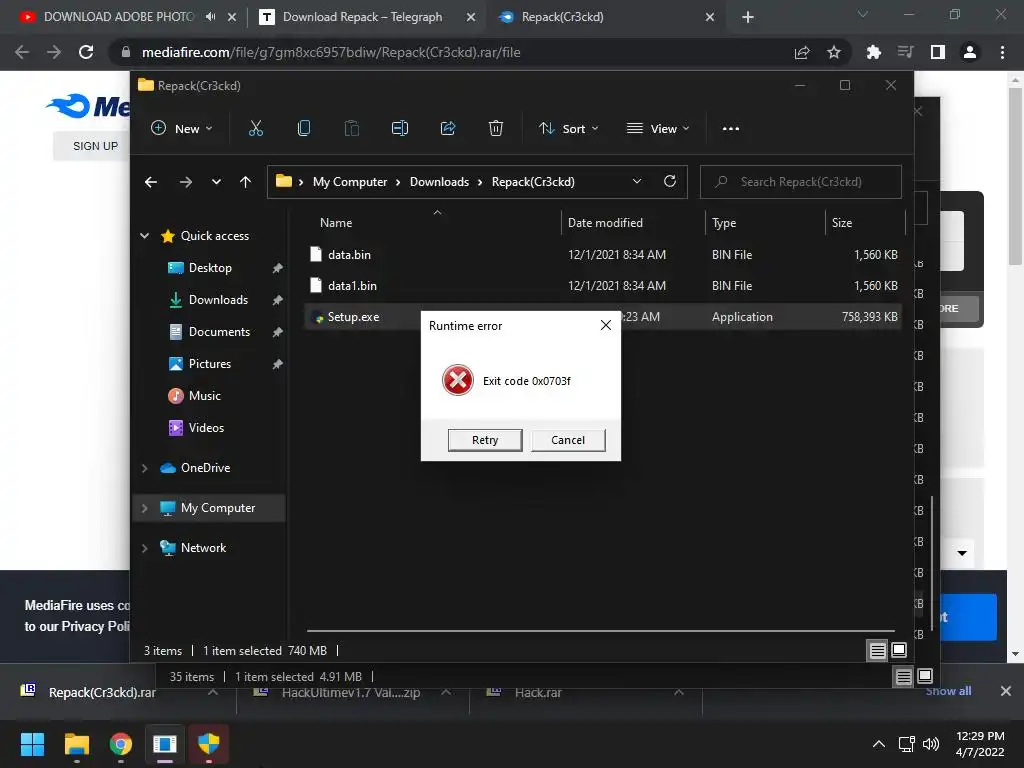This screenshot has height=768, width=1024.
Task: Switch to the DOWNLOAD ADOBE PHOTO tab
Action: point(118,17)
